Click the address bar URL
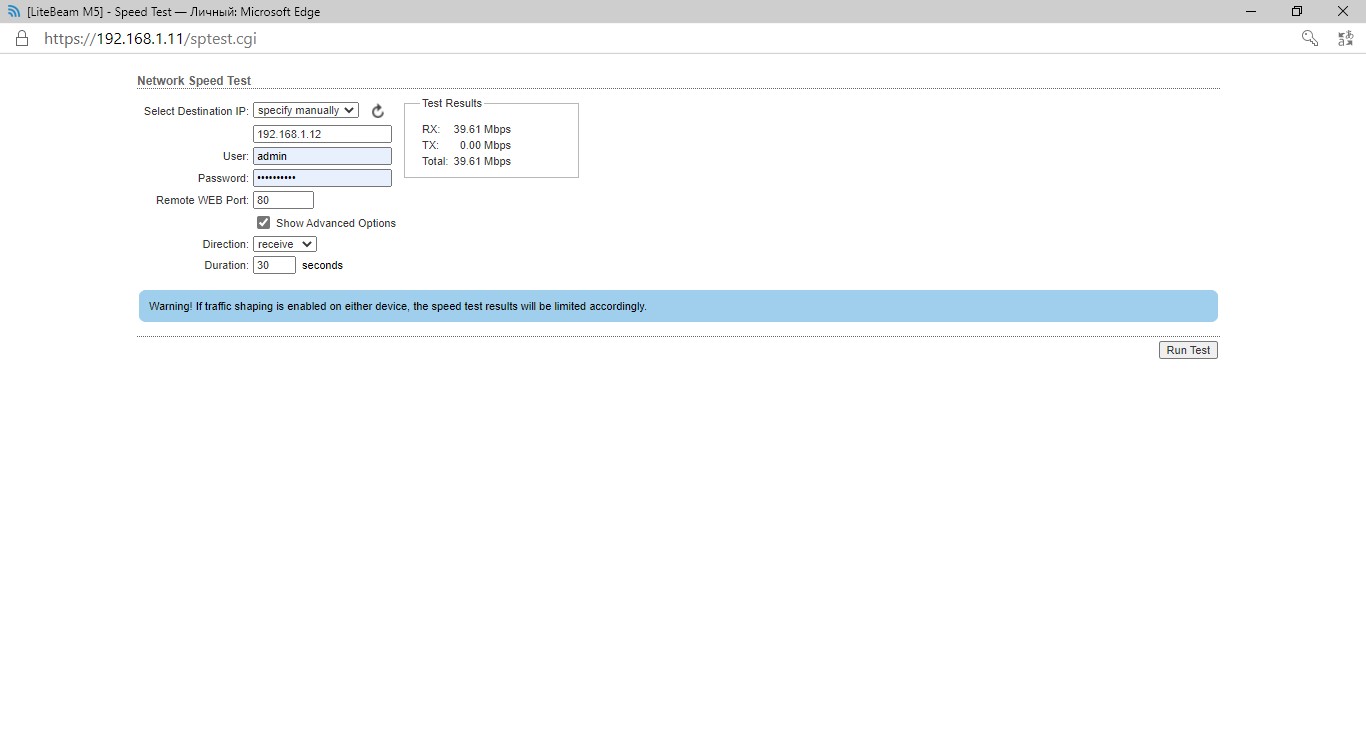 [150, 39]
